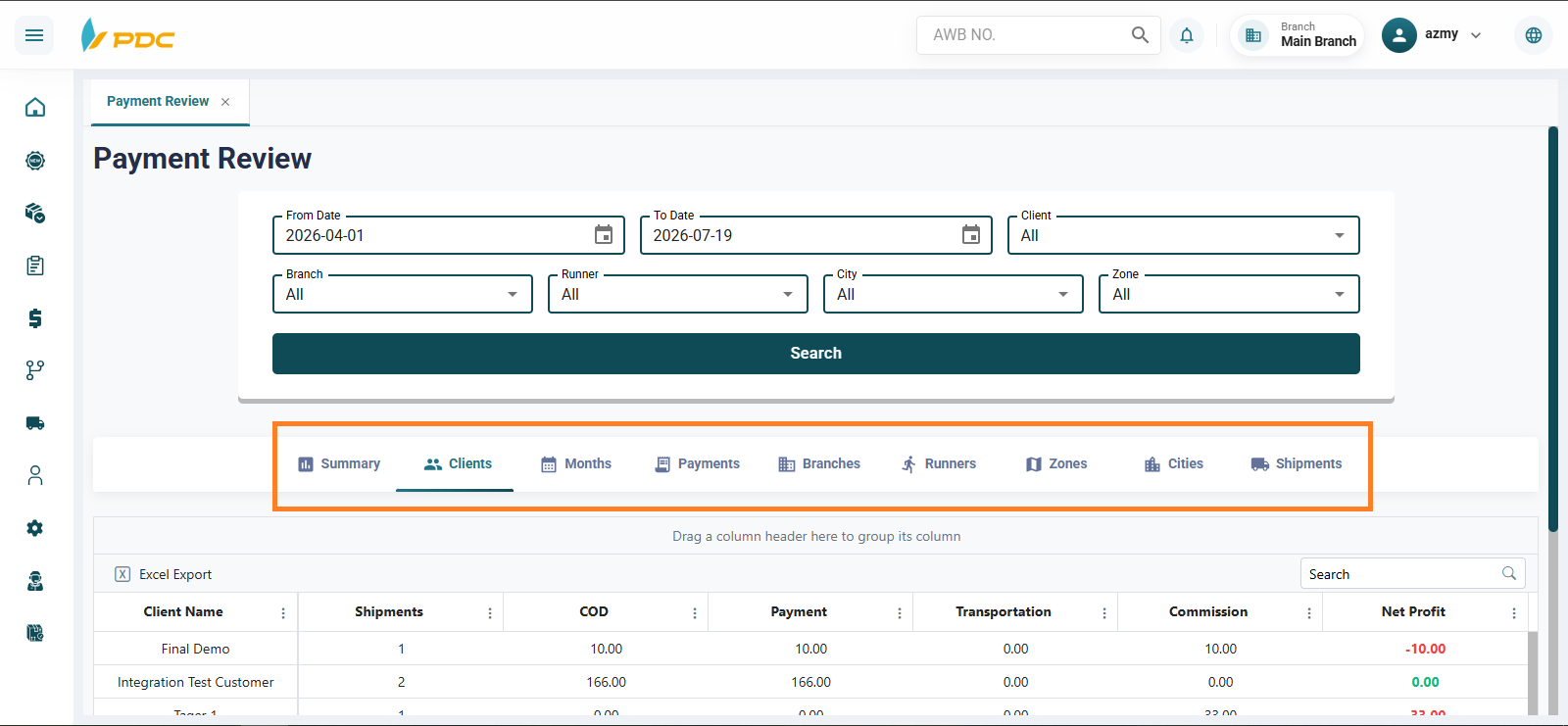This screenshot has width=1568, height=726.
Task: Click the From Date field
Action: click(x=448, y=235)
